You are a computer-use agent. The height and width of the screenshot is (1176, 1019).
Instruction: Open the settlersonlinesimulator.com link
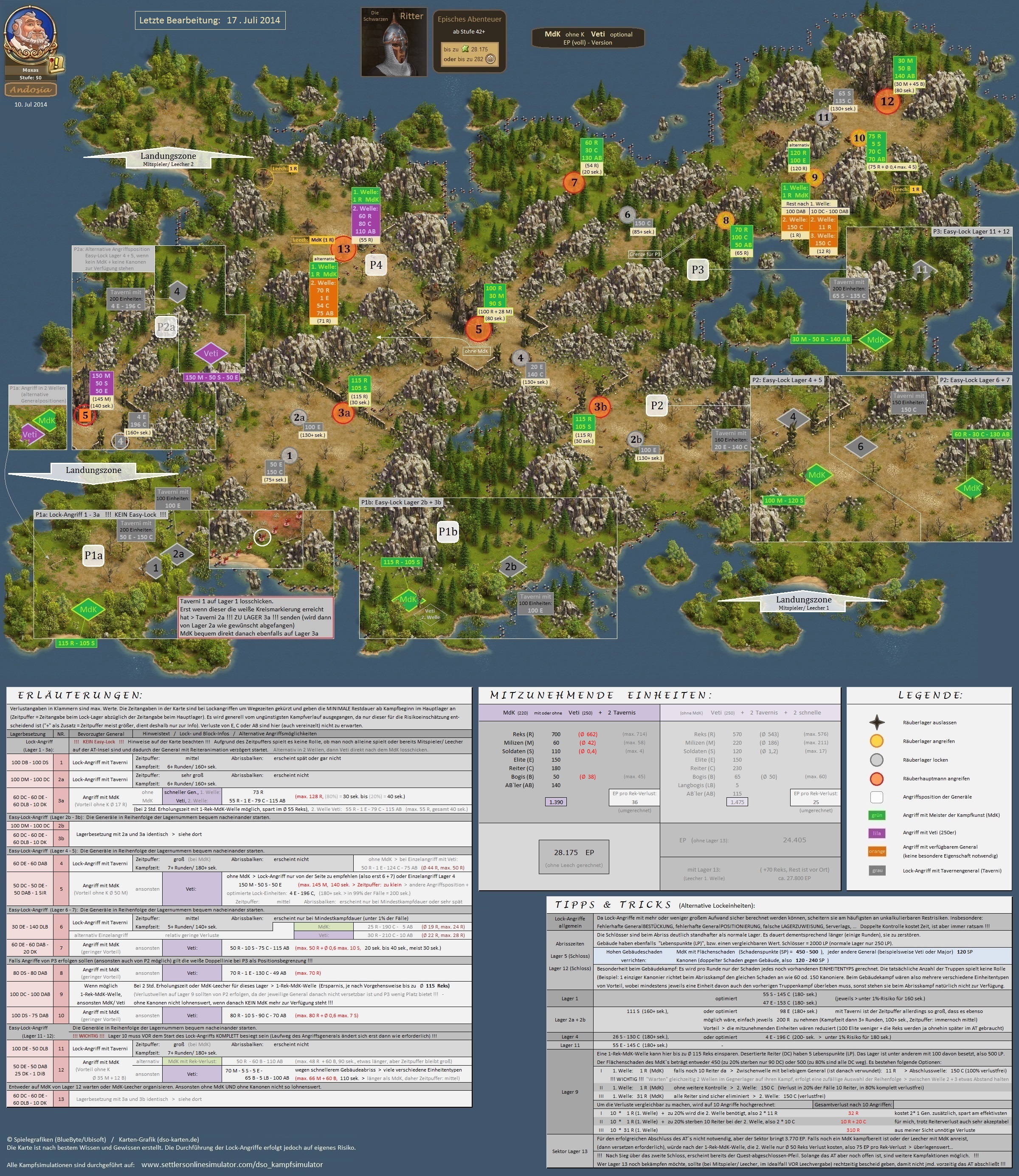[x=231, y=1164]
